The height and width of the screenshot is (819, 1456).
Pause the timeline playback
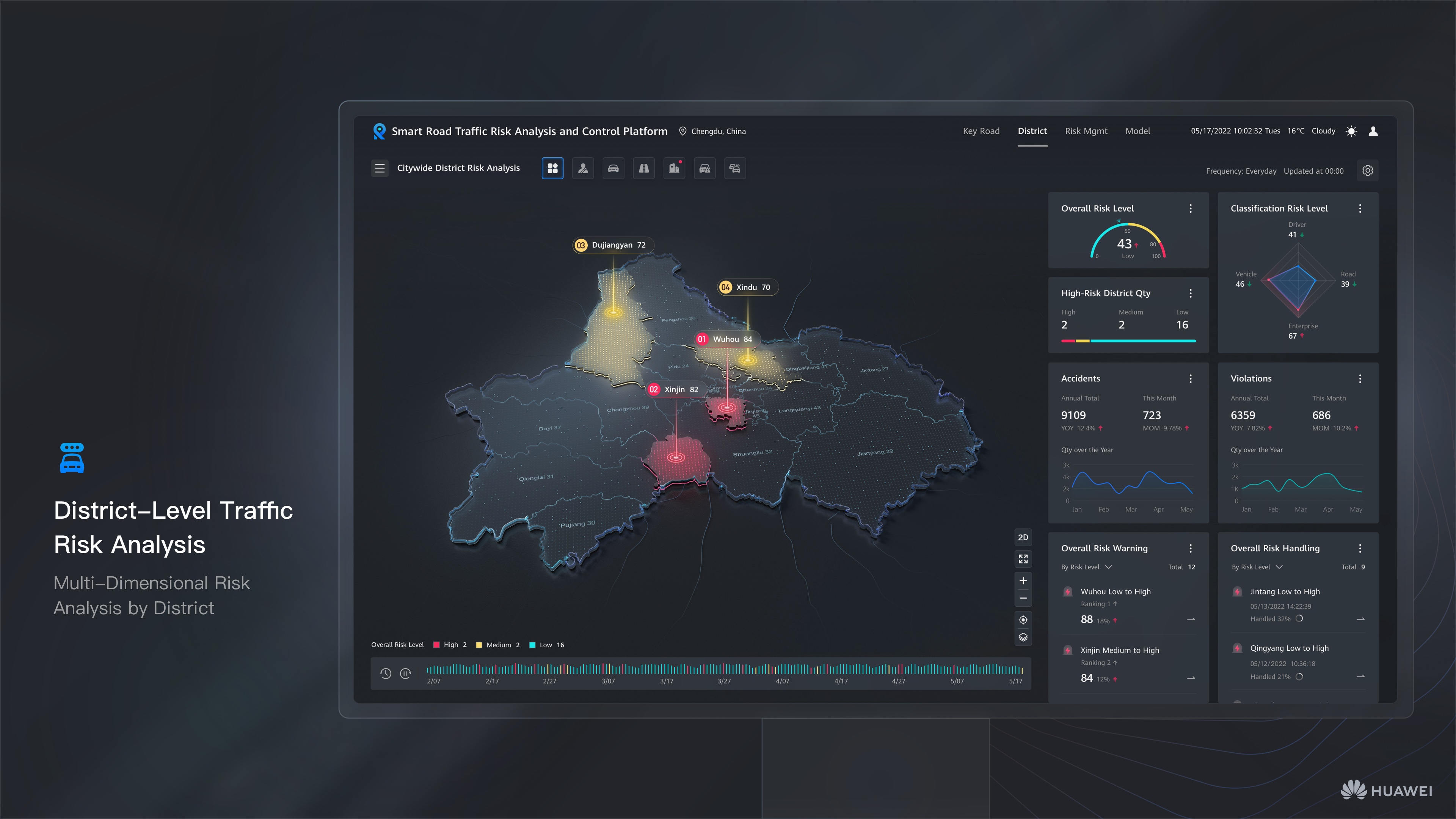tap(406, 673)
